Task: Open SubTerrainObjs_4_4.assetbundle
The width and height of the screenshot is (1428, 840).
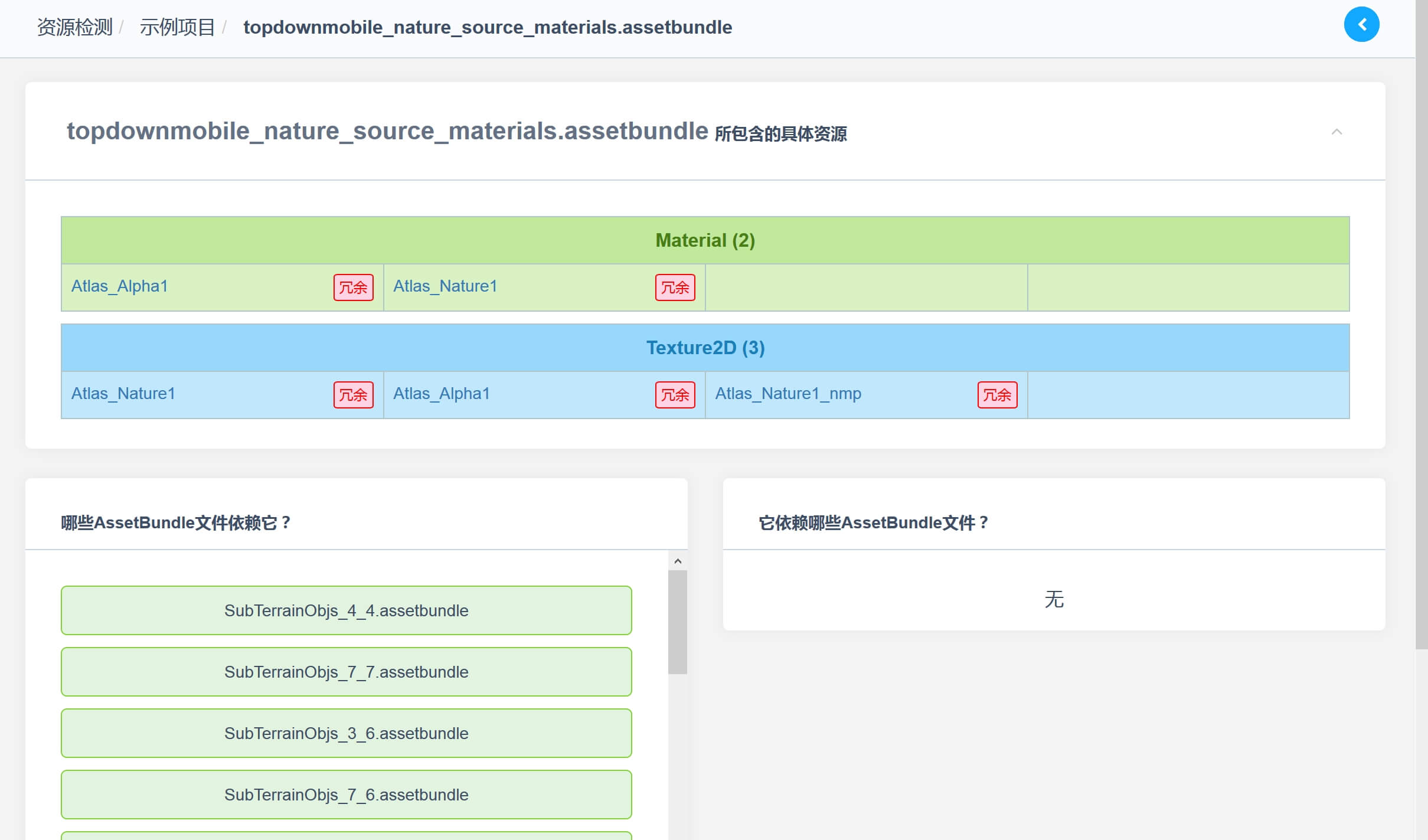Action: click(346, 610)
